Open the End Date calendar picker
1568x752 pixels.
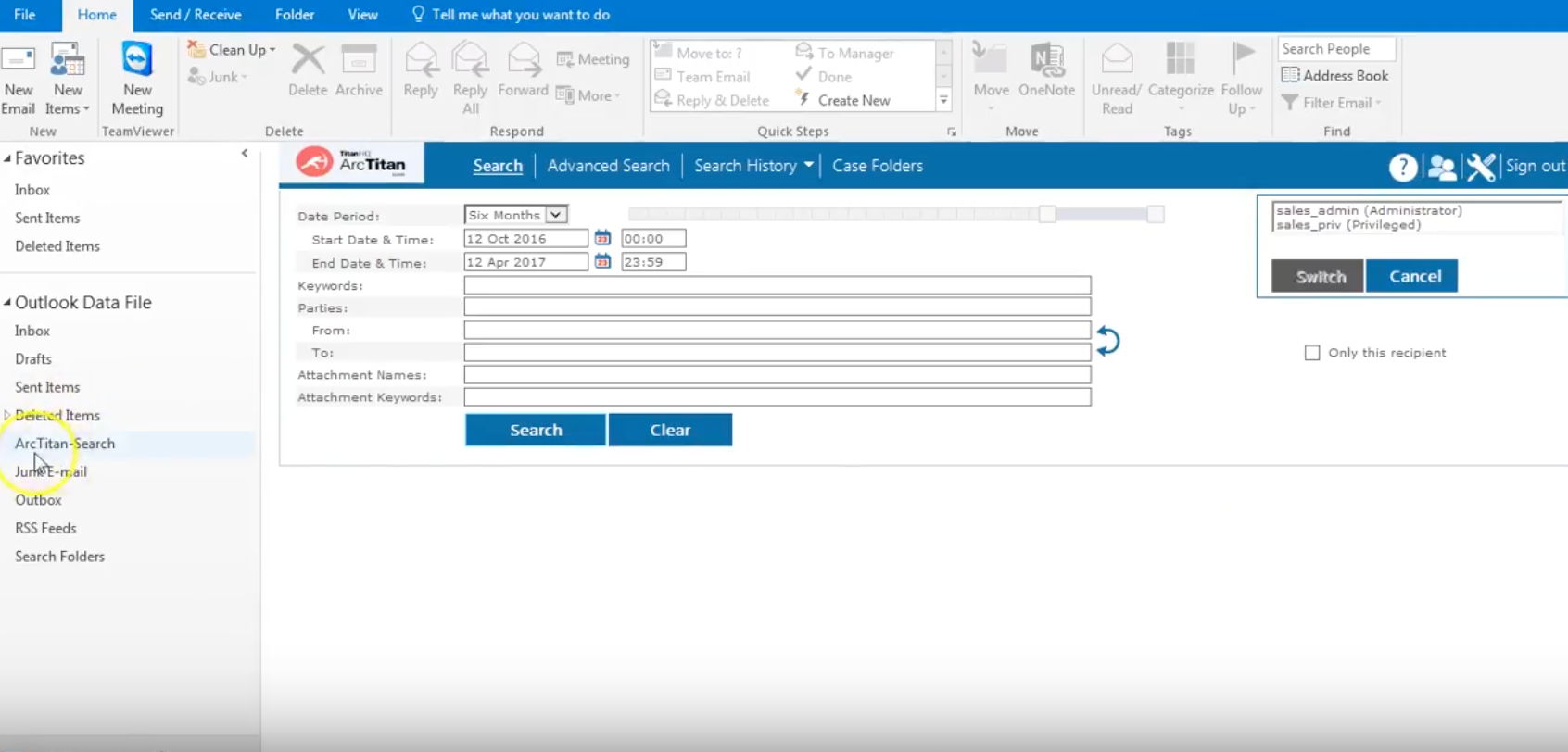602,262
